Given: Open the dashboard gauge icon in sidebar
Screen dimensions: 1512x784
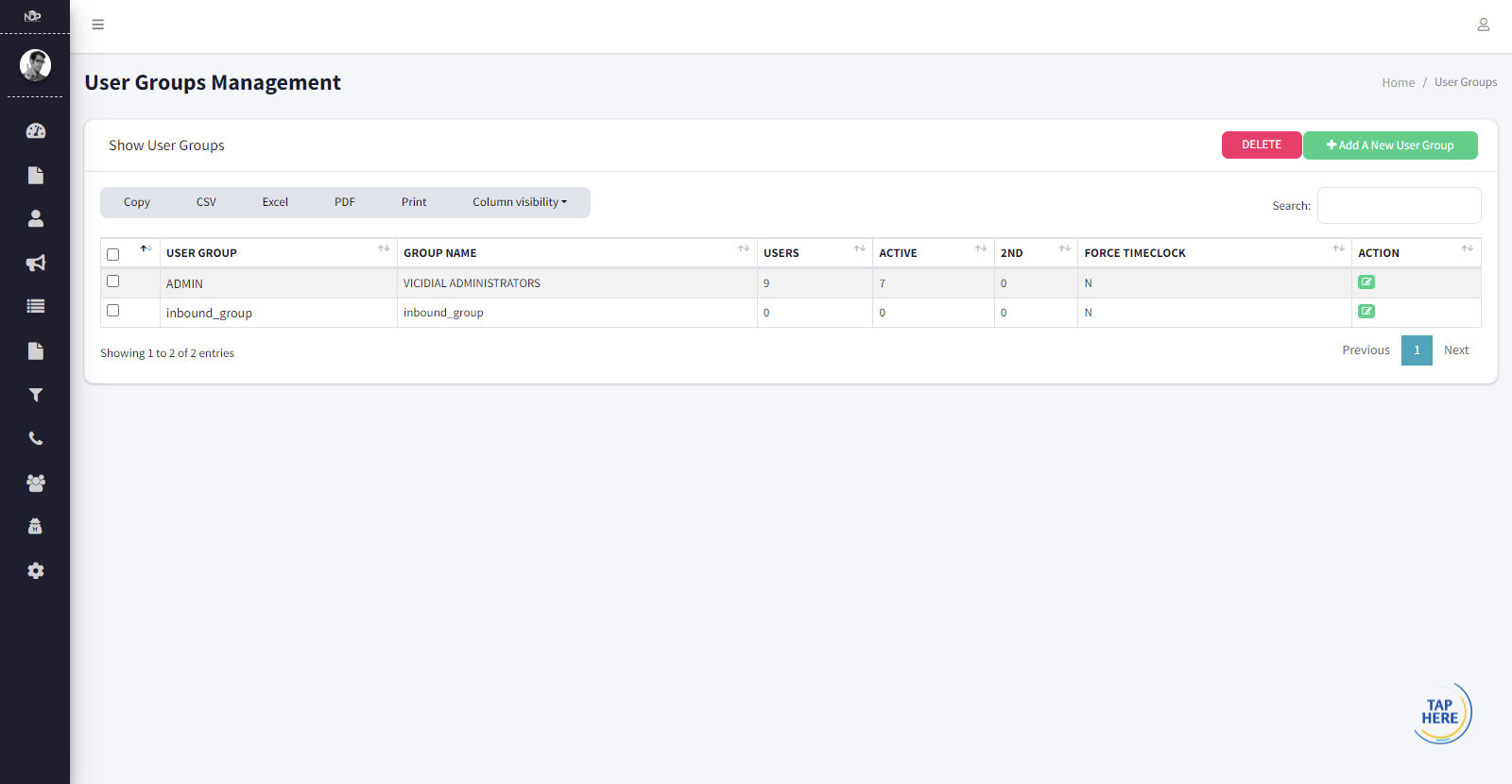Looking at the screenshot, I should click(36, 131).
